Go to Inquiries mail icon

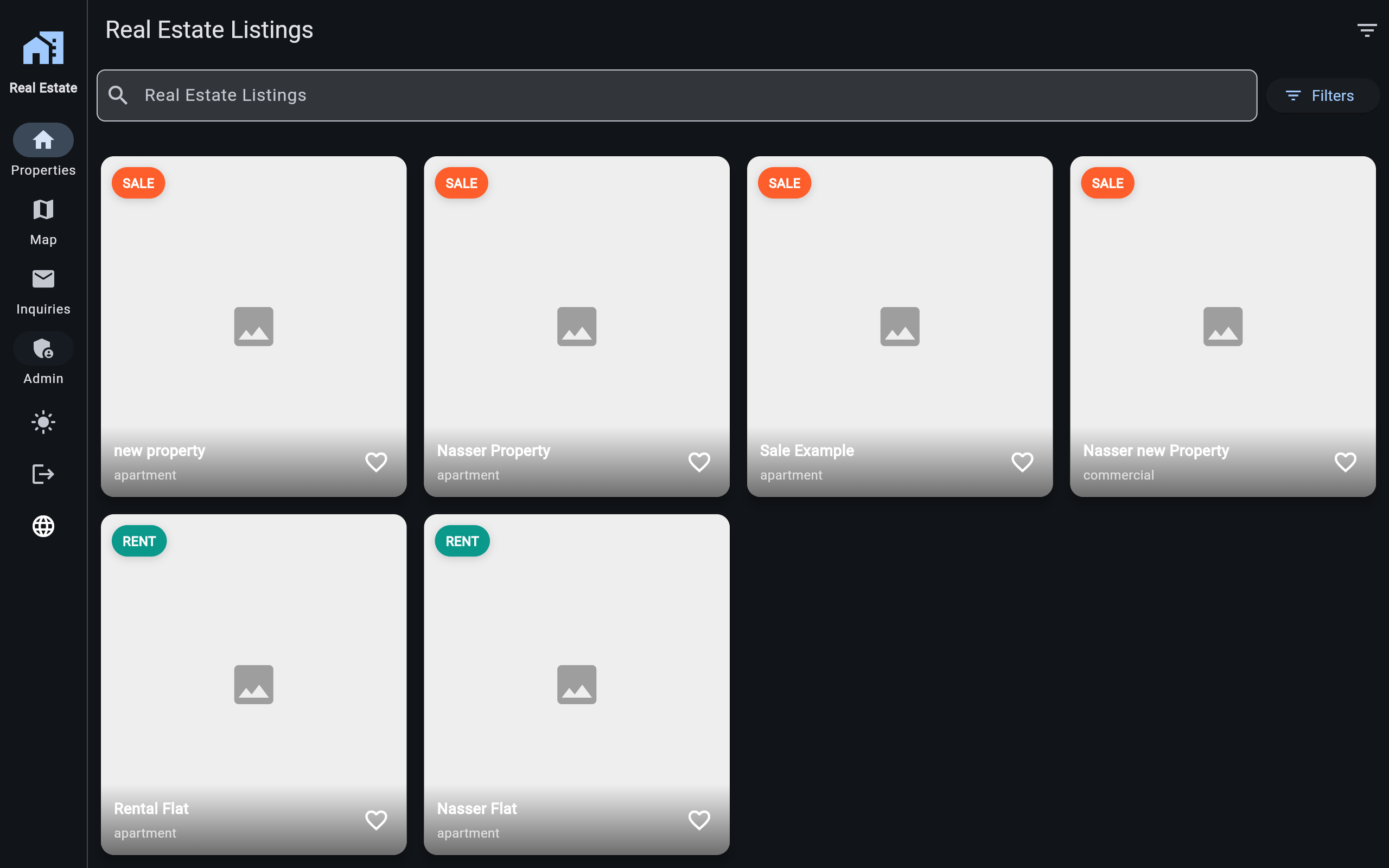43,279
